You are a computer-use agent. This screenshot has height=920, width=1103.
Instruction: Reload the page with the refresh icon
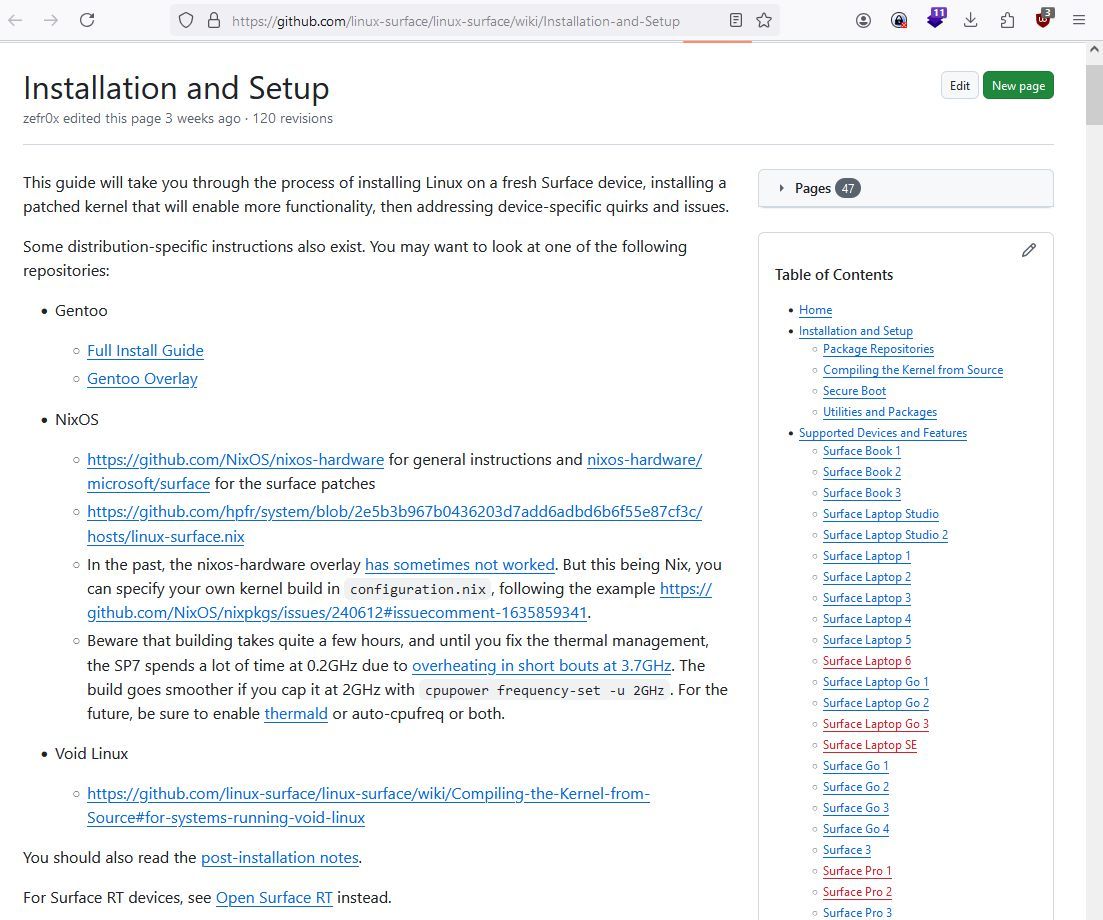pos(87,20)
